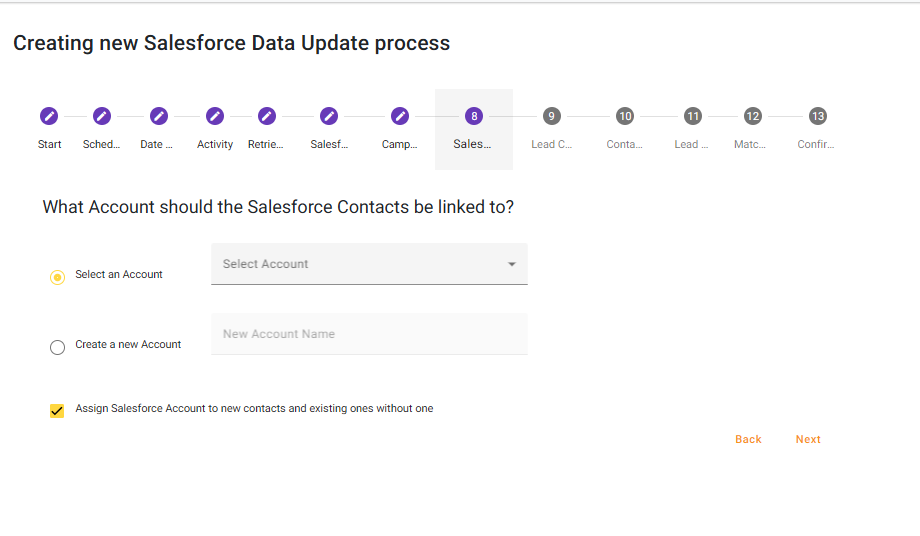Image resolution: width=920 pixels, height=536 pixels.
Task: Click the pencil icon above the Start step
Action: 49,116
